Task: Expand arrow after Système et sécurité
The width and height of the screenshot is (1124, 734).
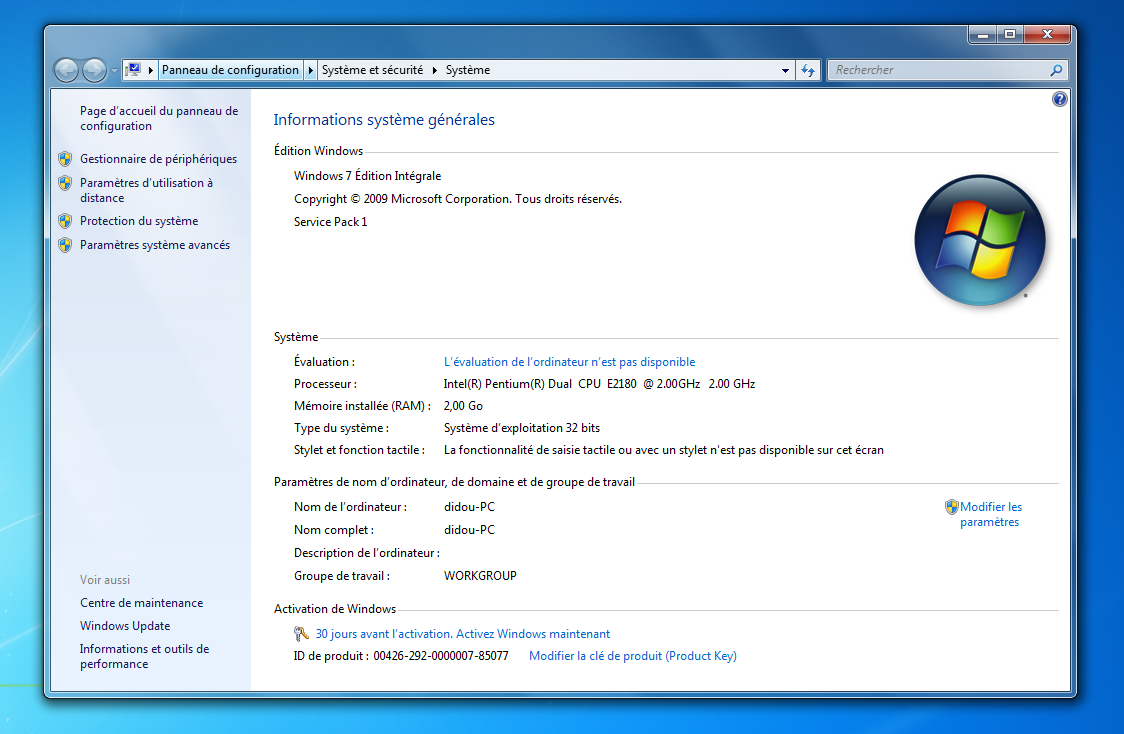Action: point(434,70)
